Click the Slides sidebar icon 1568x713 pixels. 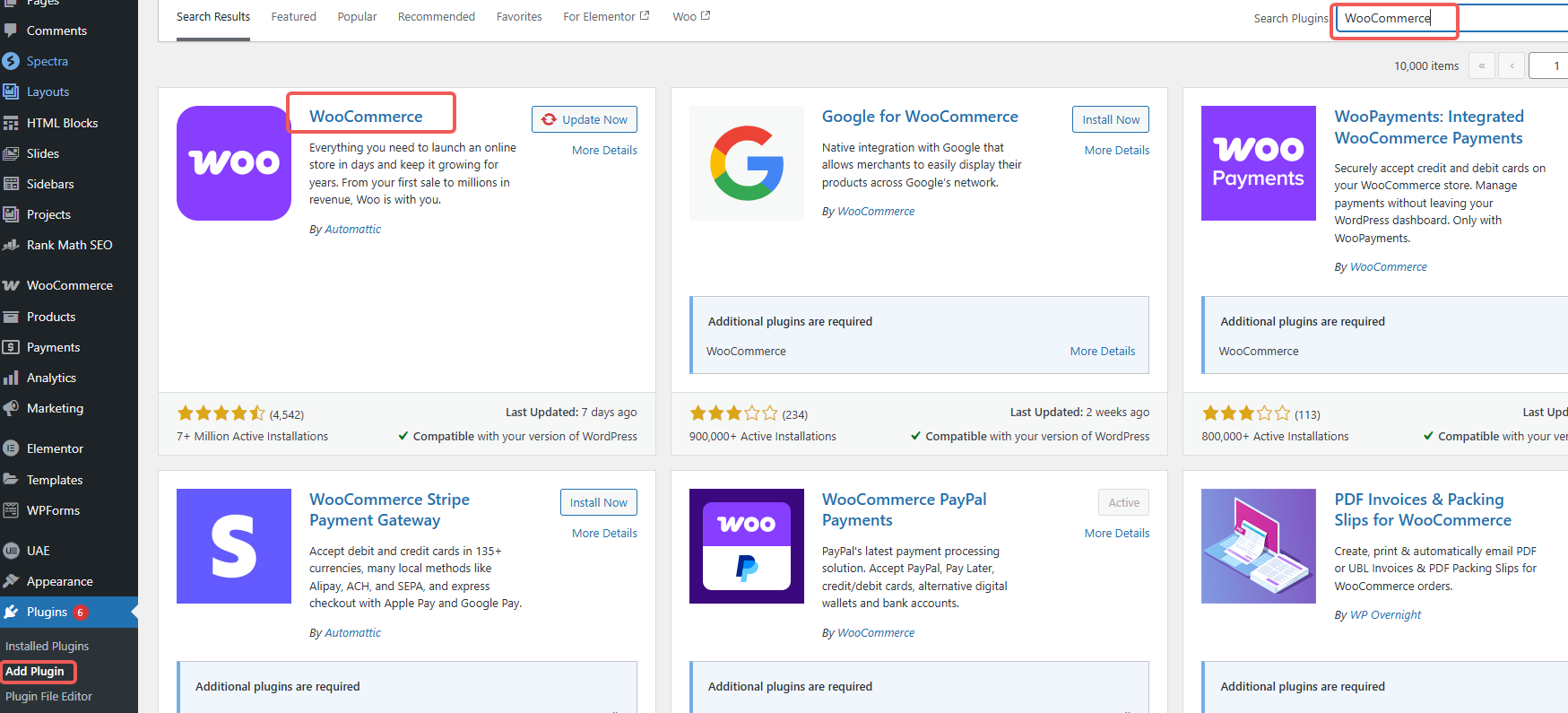(11, 153)
